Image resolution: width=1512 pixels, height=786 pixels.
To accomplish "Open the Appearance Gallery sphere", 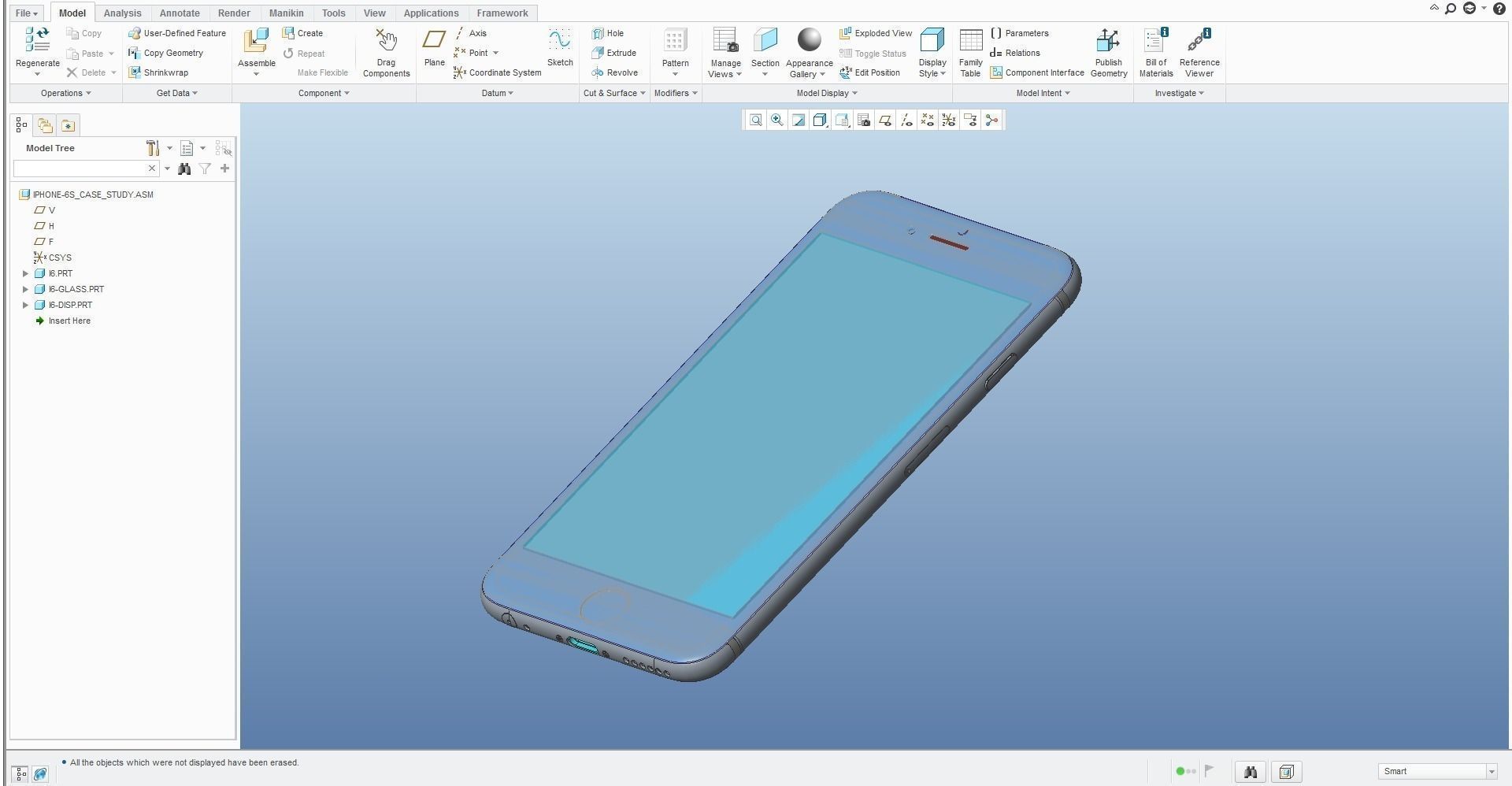I will [809, 39].
